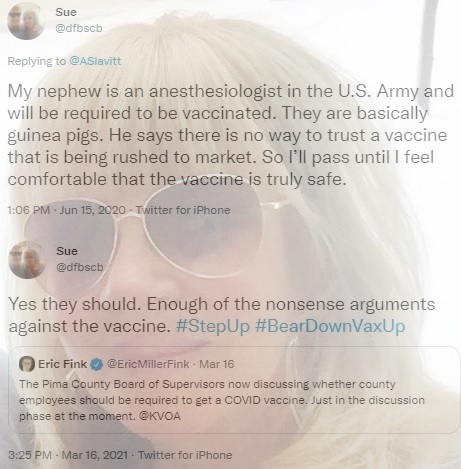This screenshot has height=469, width=461.
Task: Click Eric Fink's small profile picture
Action: click(x=27, y=364)
